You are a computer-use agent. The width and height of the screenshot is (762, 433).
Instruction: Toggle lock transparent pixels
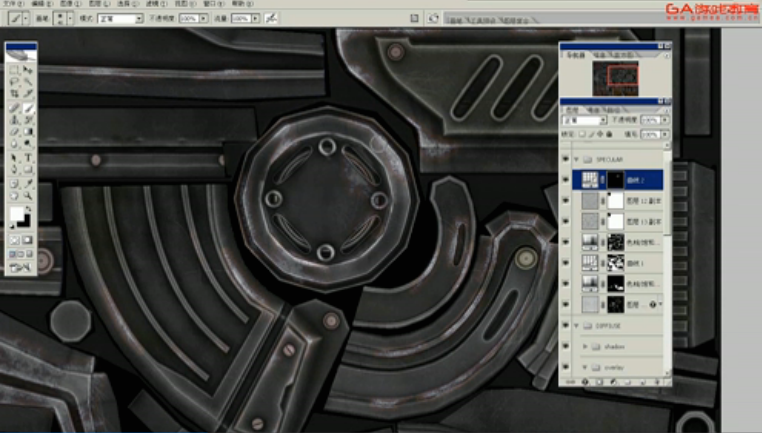(x=582, y=134)
